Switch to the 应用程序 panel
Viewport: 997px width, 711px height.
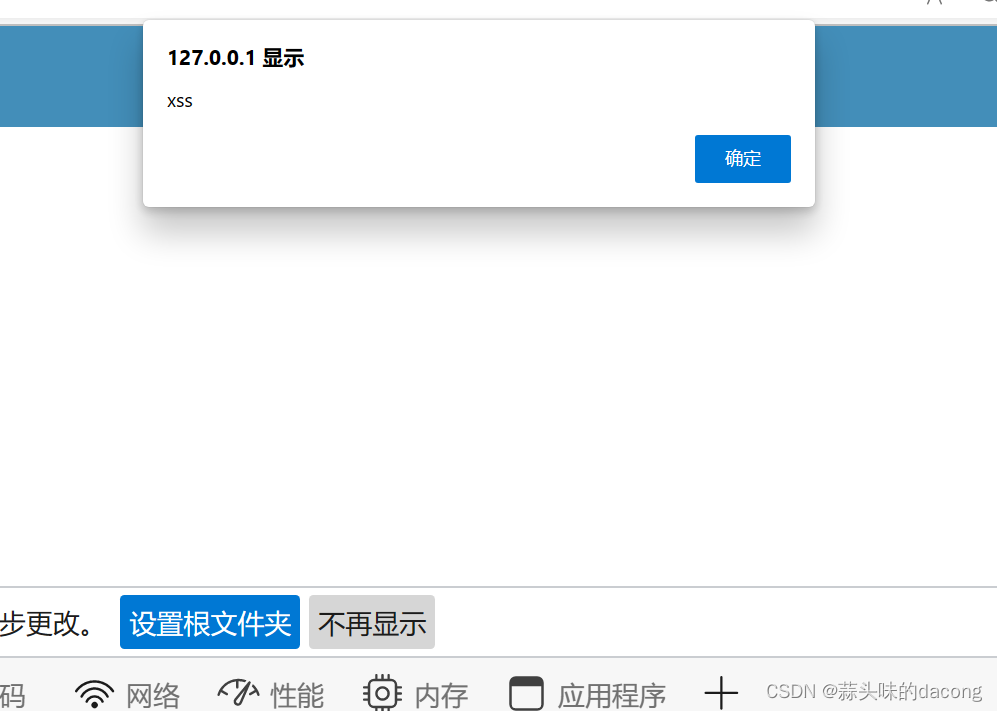(x=610, y=695)
